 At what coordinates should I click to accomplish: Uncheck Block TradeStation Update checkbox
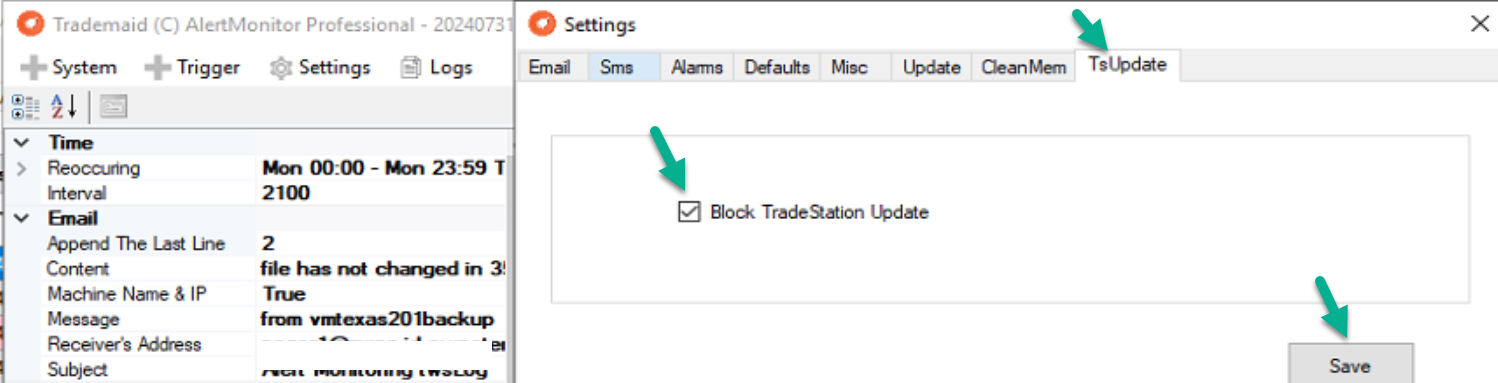(688, 212)
